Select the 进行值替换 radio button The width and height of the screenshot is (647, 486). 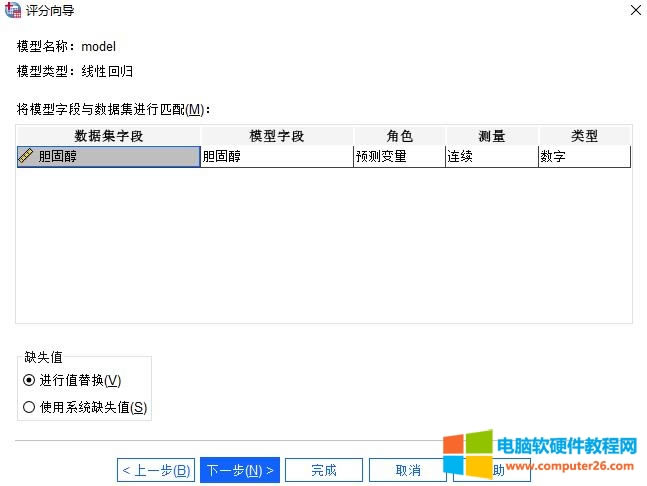point(29,381)
